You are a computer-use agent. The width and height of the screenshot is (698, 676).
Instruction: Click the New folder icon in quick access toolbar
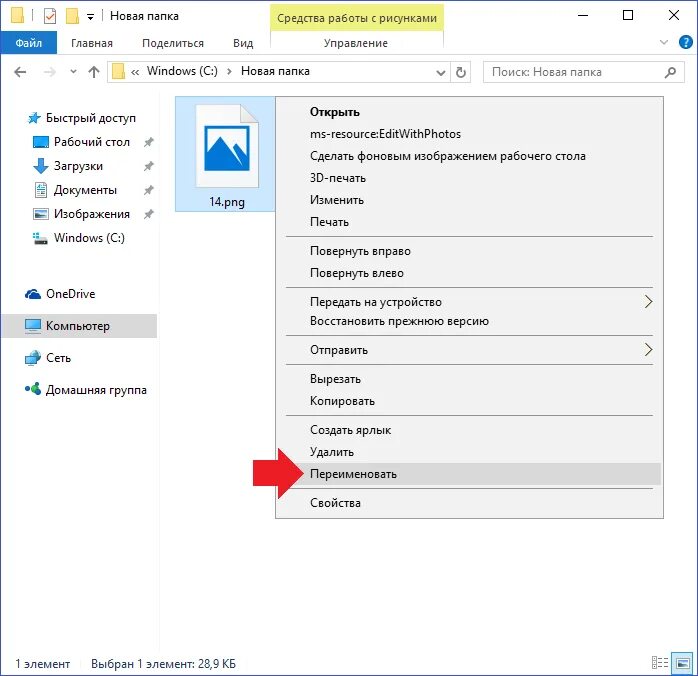(72, 16)
